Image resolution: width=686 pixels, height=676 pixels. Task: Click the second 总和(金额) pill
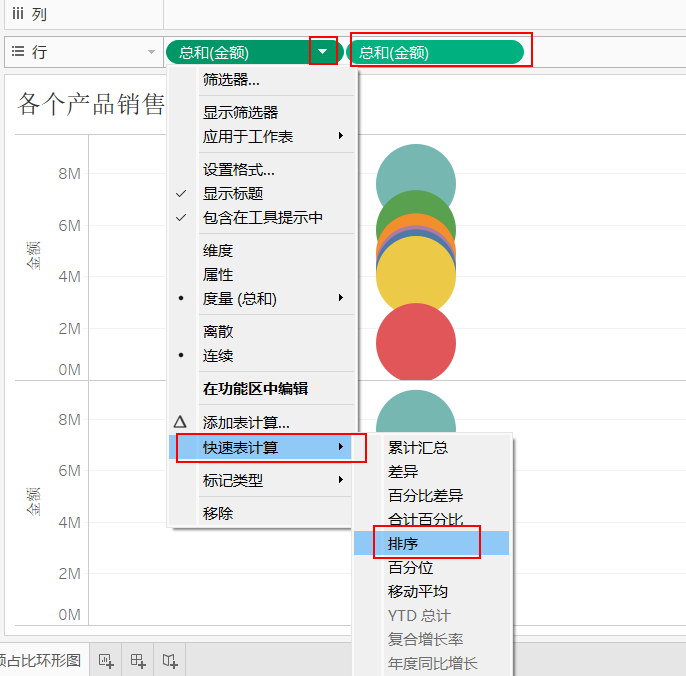coord(435,52)
